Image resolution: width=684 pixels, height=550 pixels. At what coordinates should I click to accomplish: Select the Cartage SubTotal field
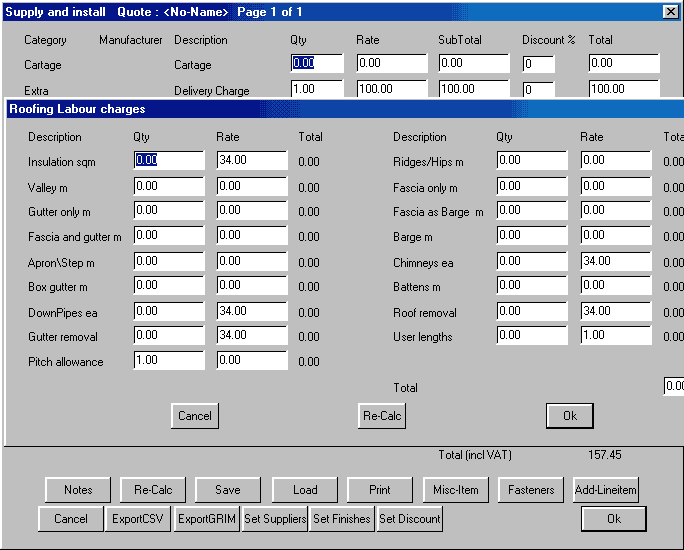click(x=474, y=63)
